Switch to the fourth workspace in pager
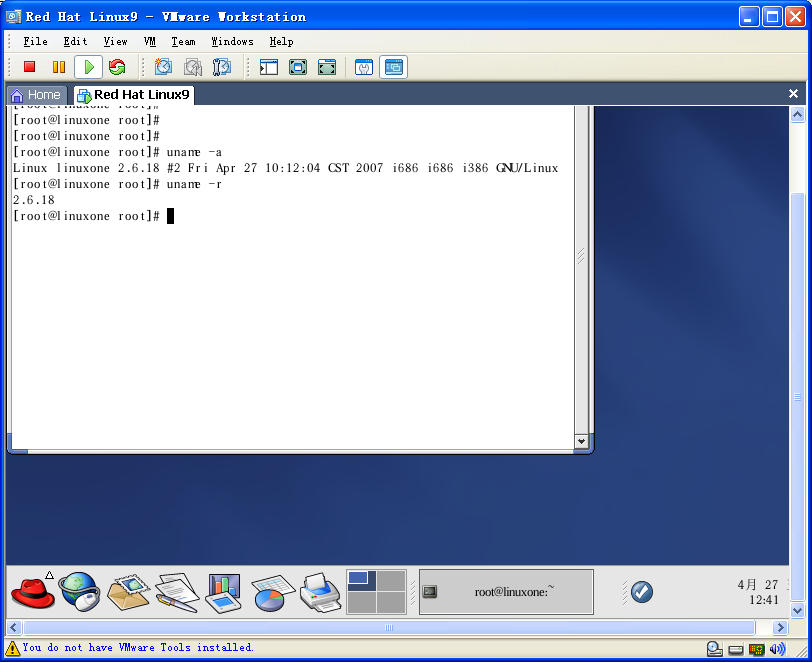Image resolution: width=812 pixels, height=662 pixels. pos(391,602)
